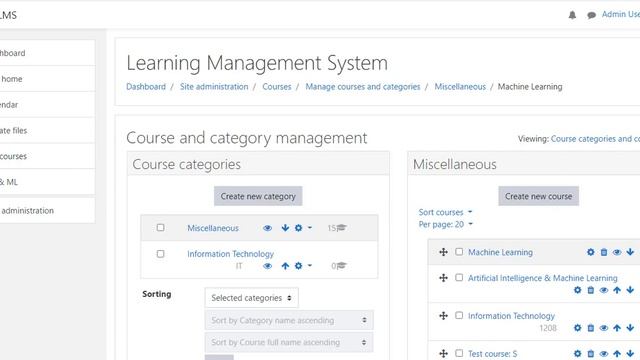Grab the move handle for Machine Learning course
The width and height of the screenshot is (640, 360).
[444, 252]
